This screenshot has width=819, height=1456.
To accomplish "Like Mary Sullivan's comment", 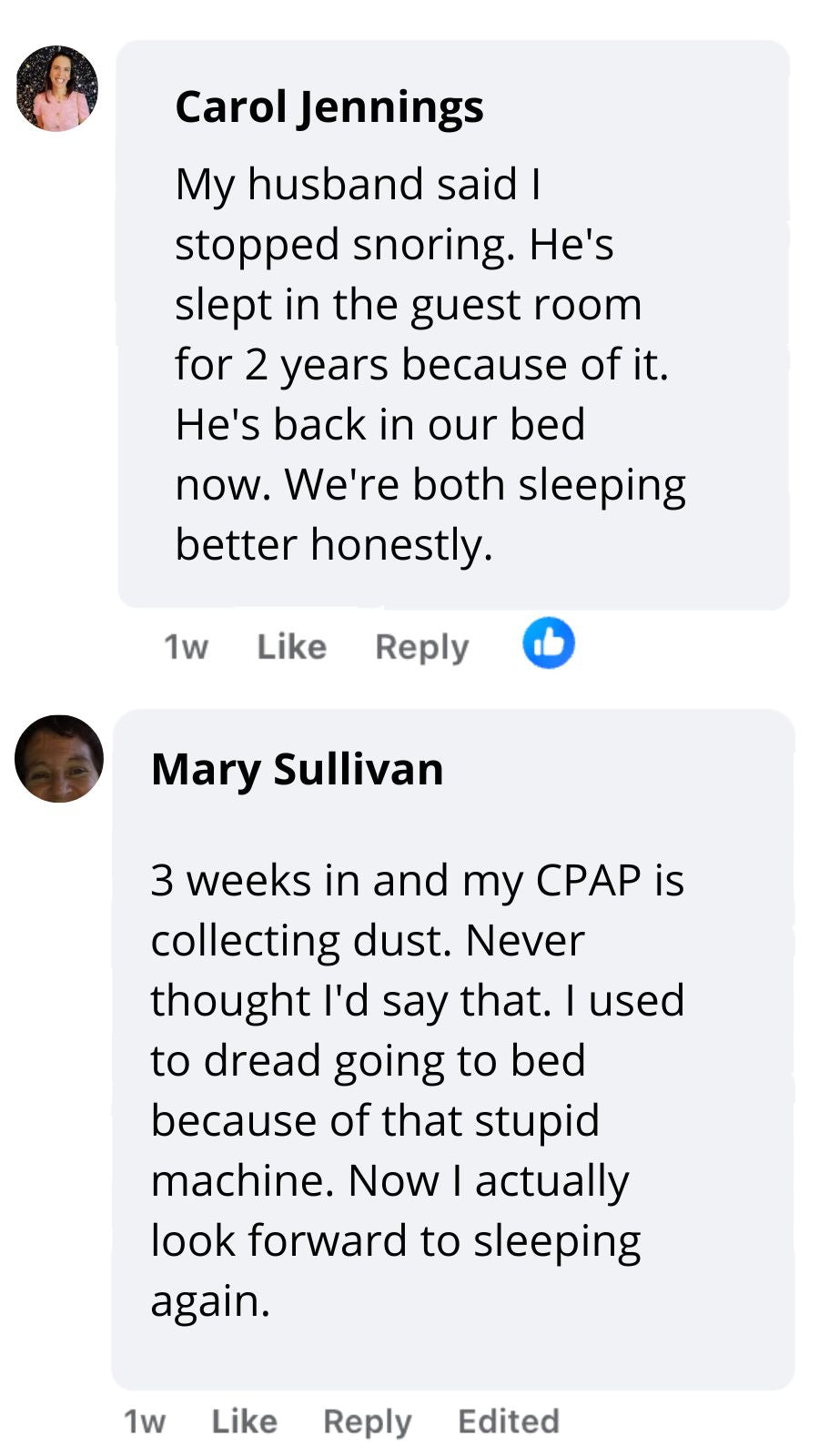I will click(x=244, y=1421).
